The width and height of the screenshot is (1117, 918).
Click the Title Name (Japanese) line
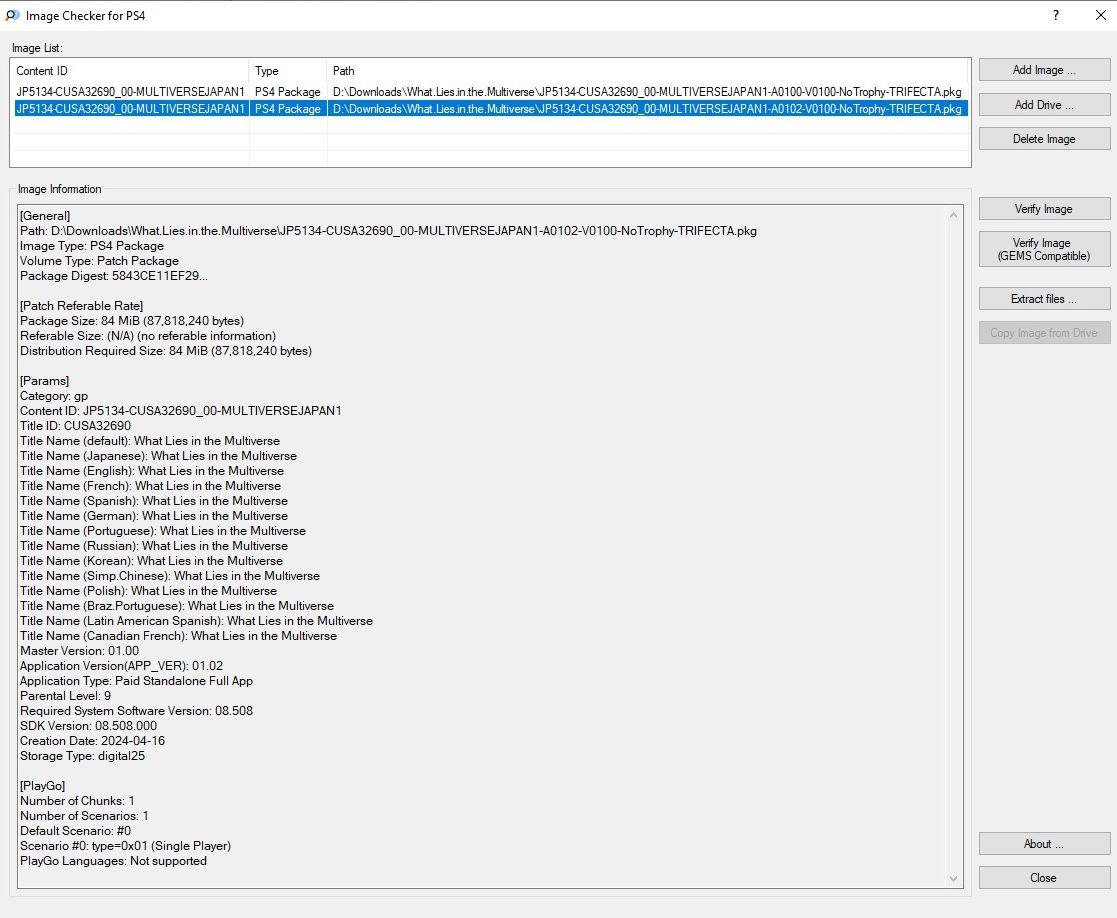tap(158, 456)
